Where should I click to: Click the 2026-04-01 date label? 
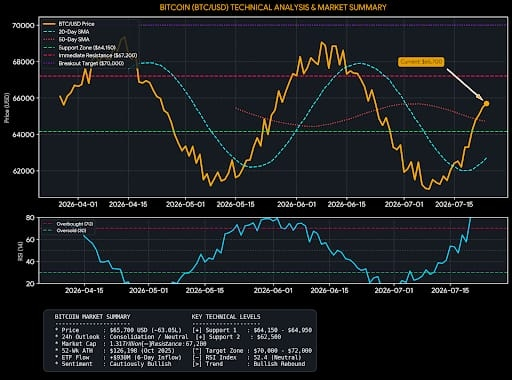(x=78, y=204)
